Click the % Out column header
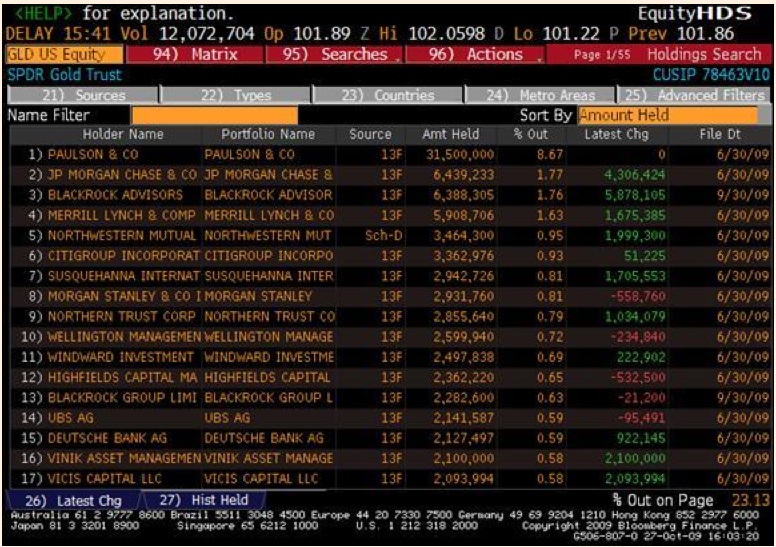The height and width of the screenshot is (547, 776). pos(531,134)
